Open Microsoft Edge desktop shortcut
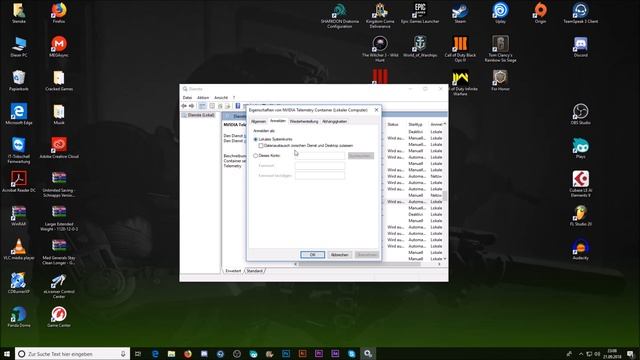This screenshot has width=640, height=360. tap(19, 114)
